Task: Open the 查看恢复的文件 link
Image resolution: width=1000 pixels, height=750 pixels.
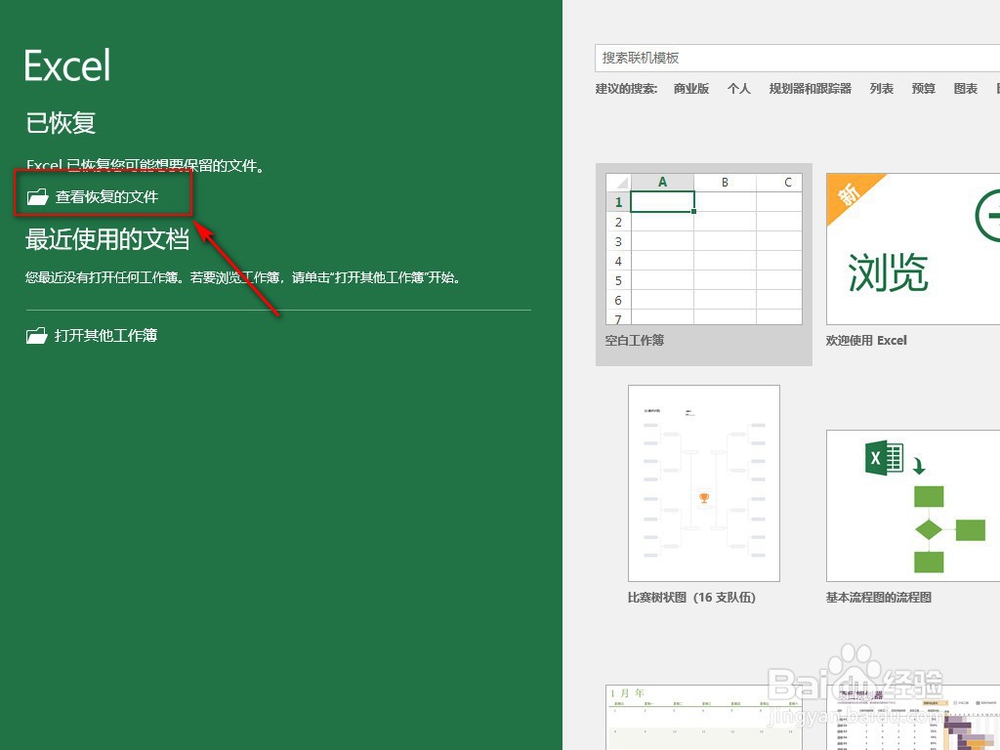Action: (107, 196)
